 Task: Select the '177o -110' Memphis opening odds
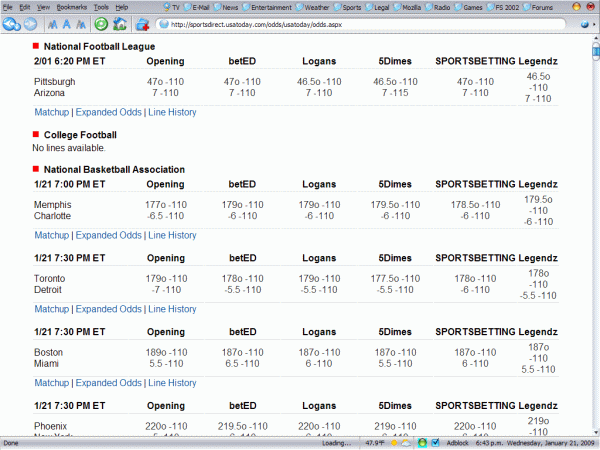[166, 205]
